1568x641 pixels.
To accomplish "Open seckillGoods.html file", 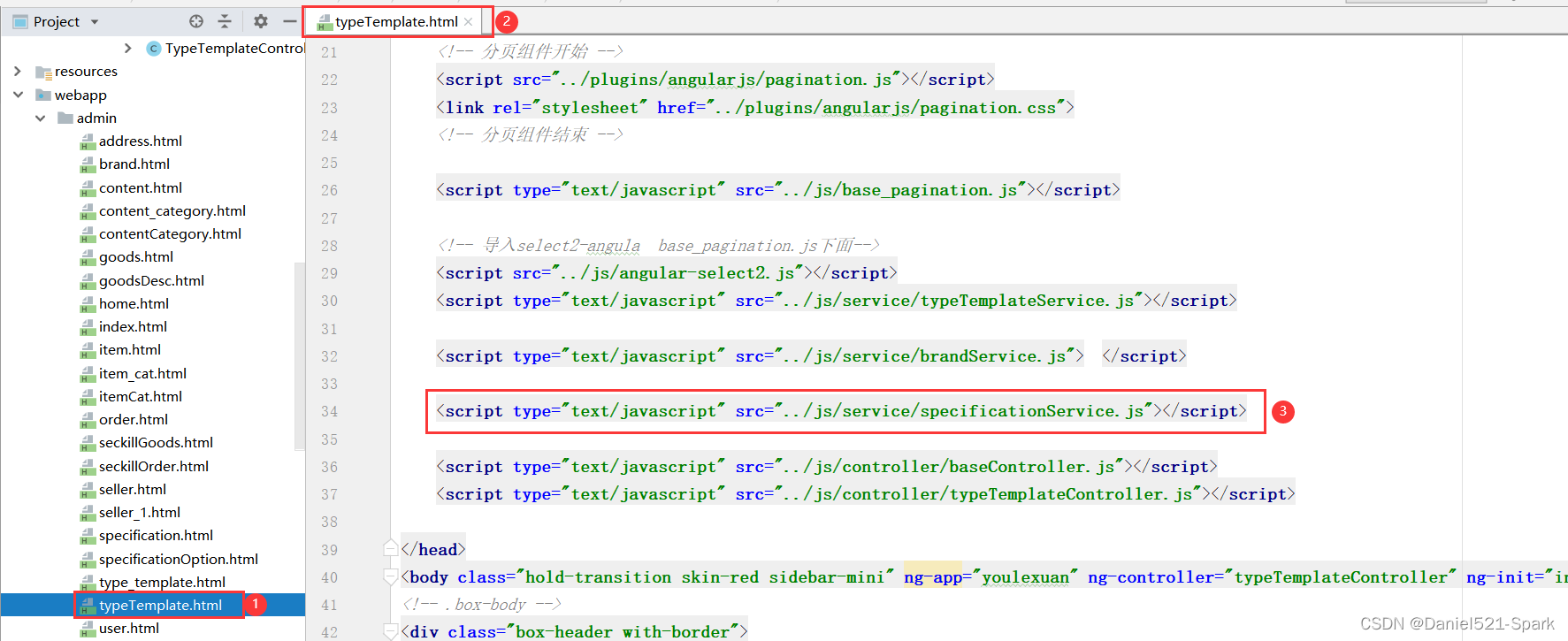I will click(156, 442).
